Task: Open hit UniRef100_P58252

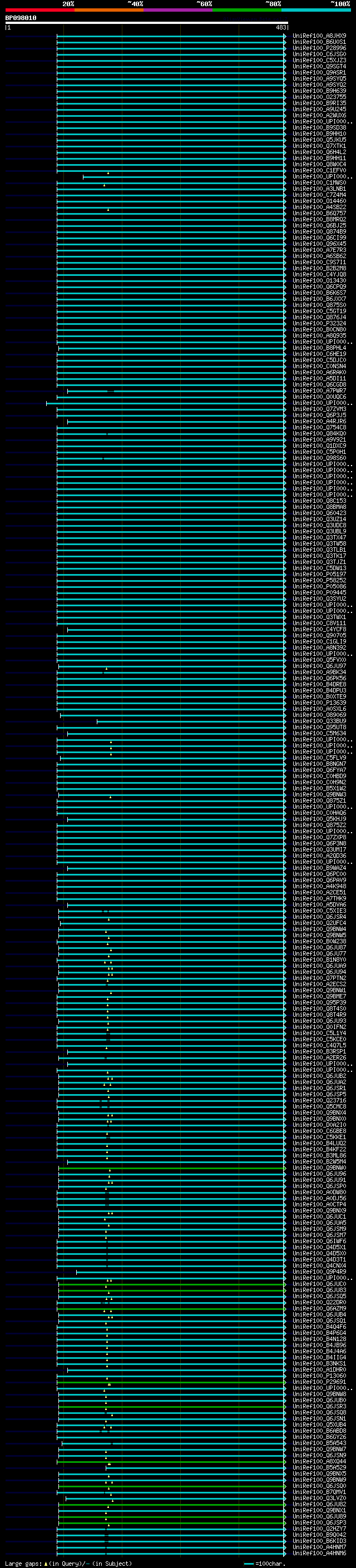Action: pos(319,580)
